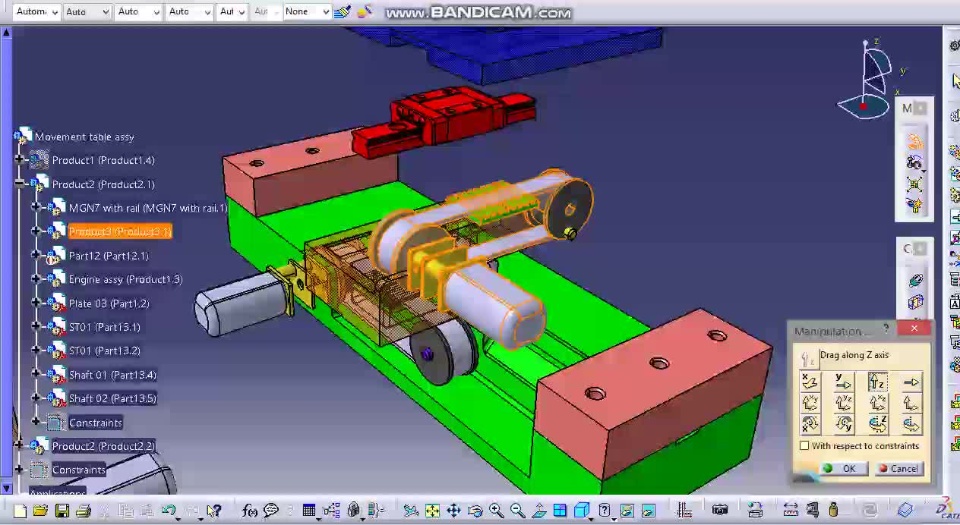Image resolution: width=960 pixels, height=525 pixels.
Task: Create a new document from the toolbar
Action: coord(20,510)
